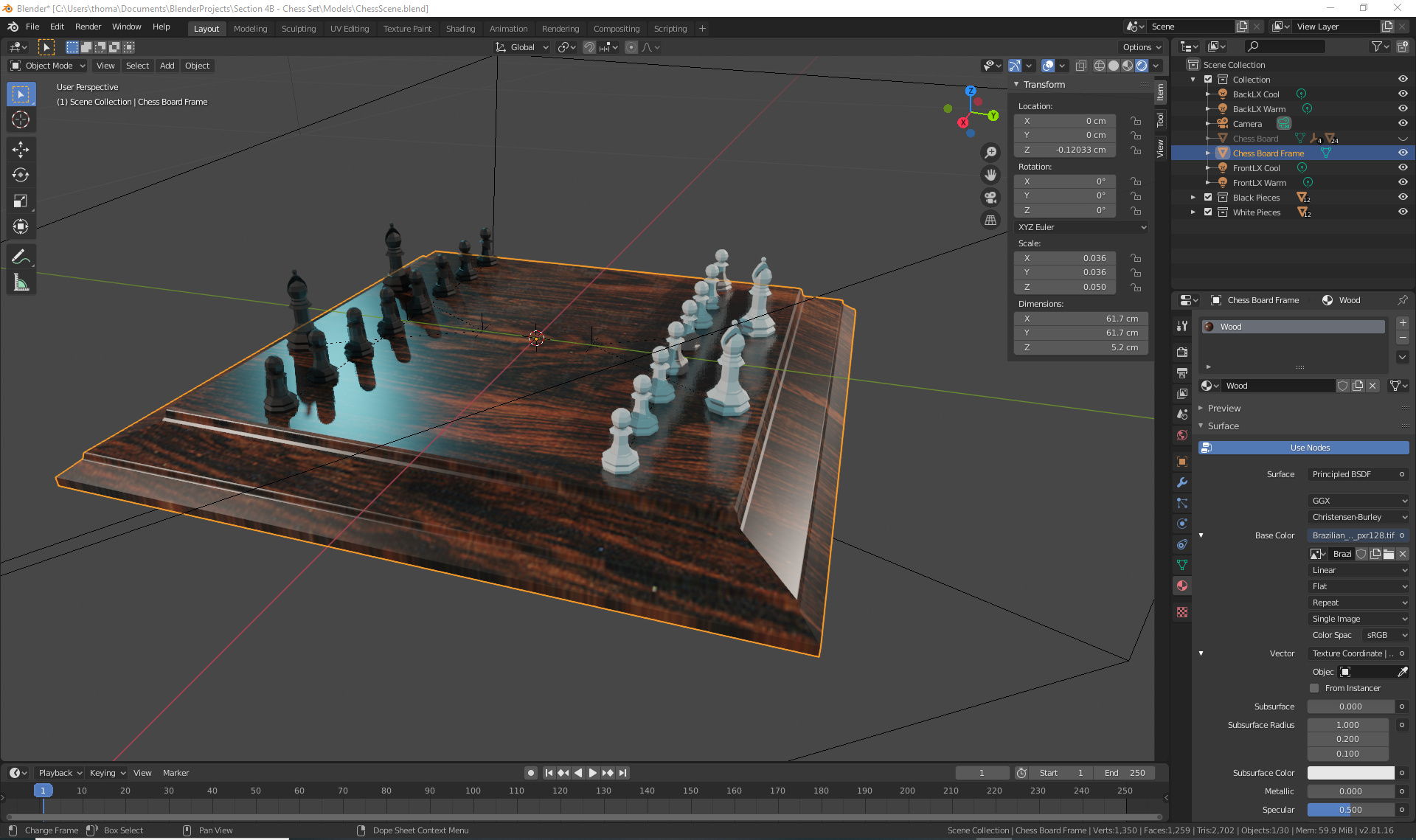Open the Modifier Properties wrench tab
The height and width of the screenshot is (840, 1416).
(x=1181, y=482)
